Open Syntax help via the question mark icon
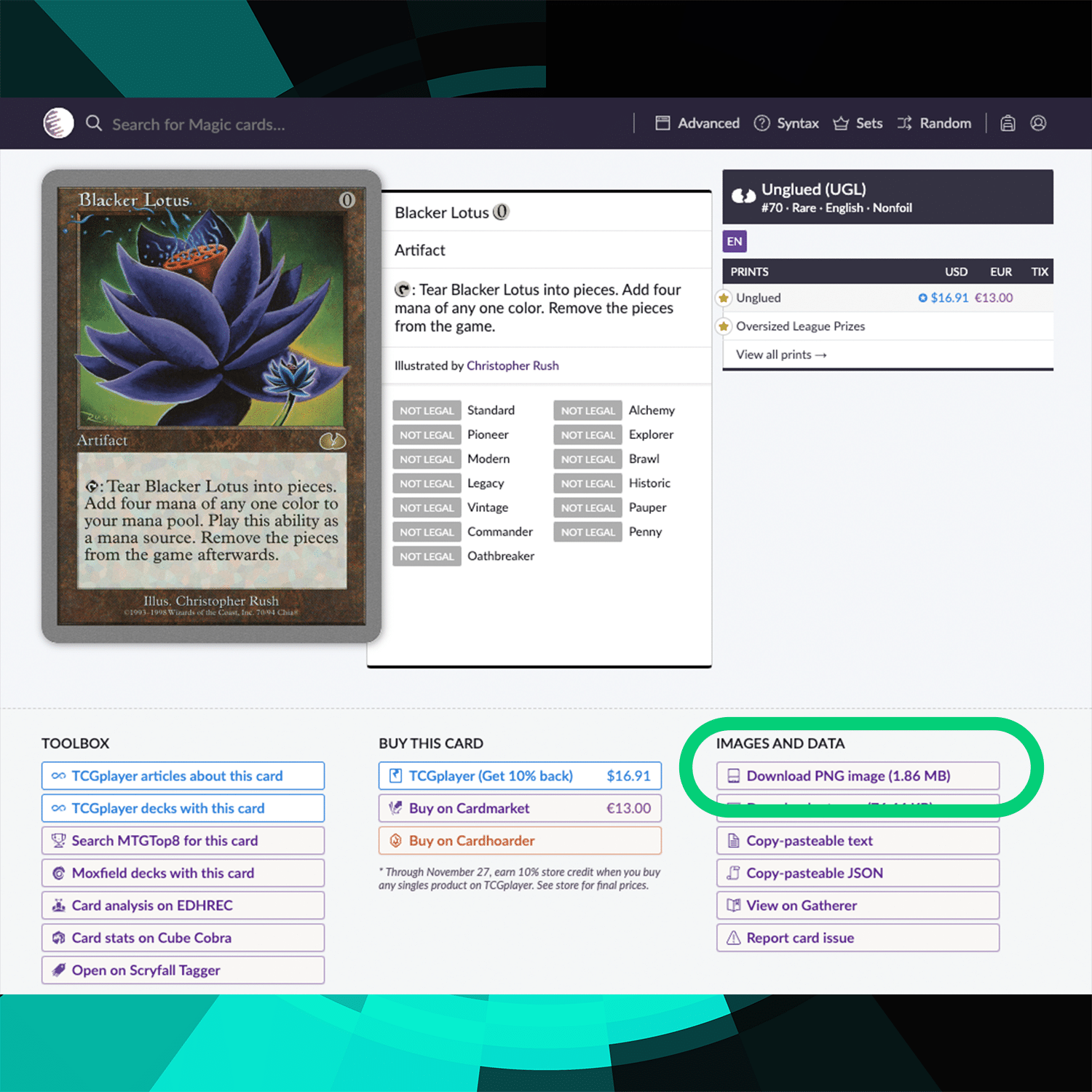 click(762, 123)
